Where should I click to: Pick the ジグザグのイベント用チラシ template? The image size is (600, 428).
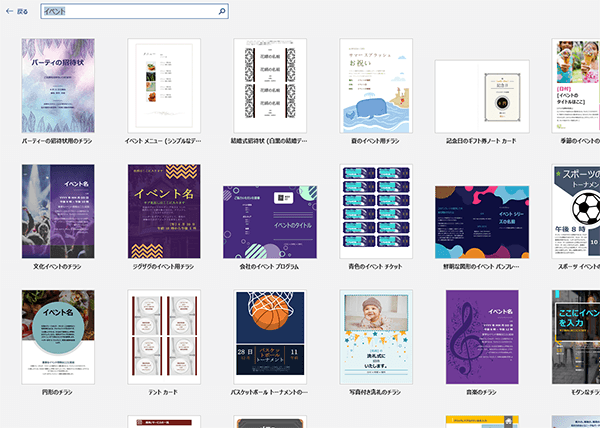click(x=165, y=211)
